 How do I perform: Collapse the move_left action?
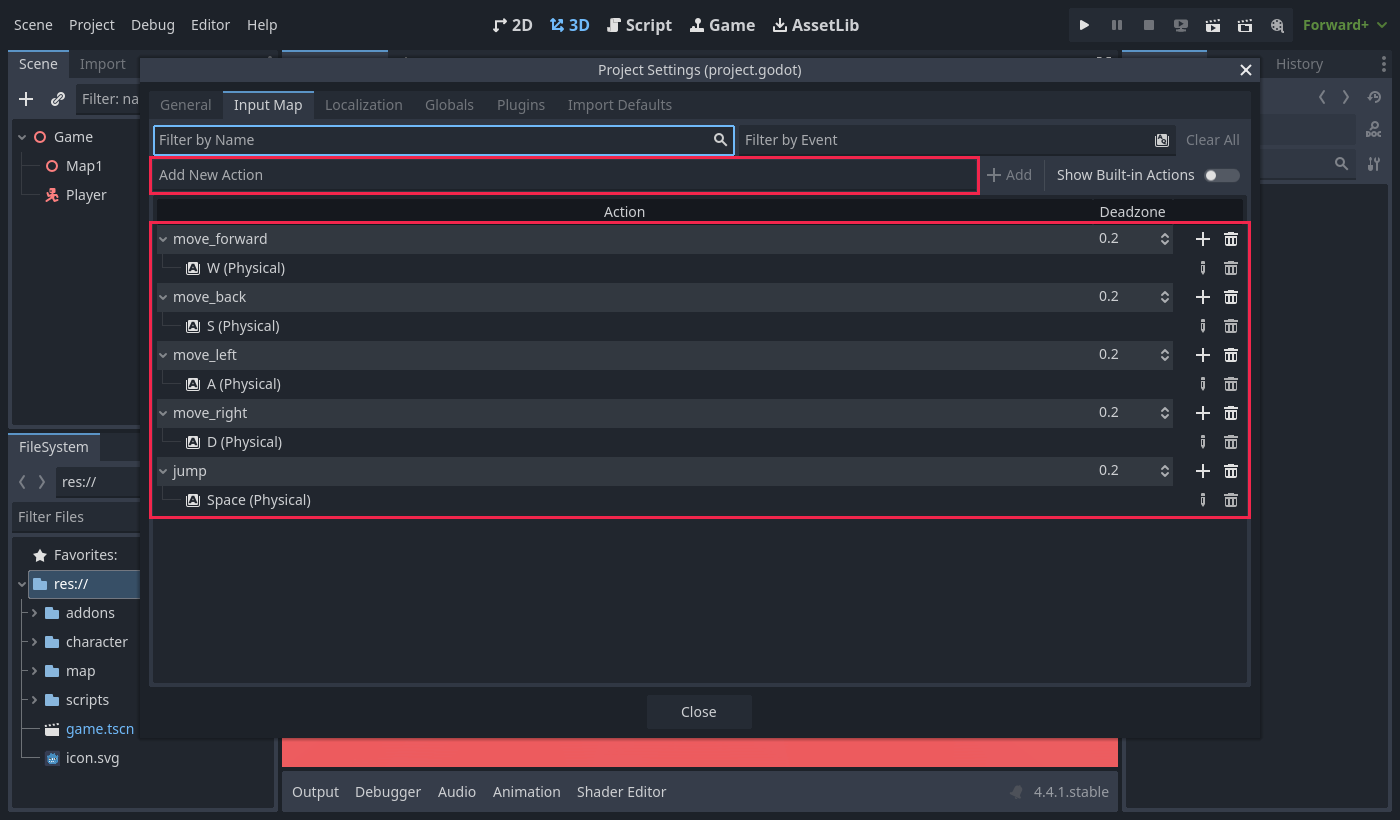pyautogui.click(x=163, y=355)
